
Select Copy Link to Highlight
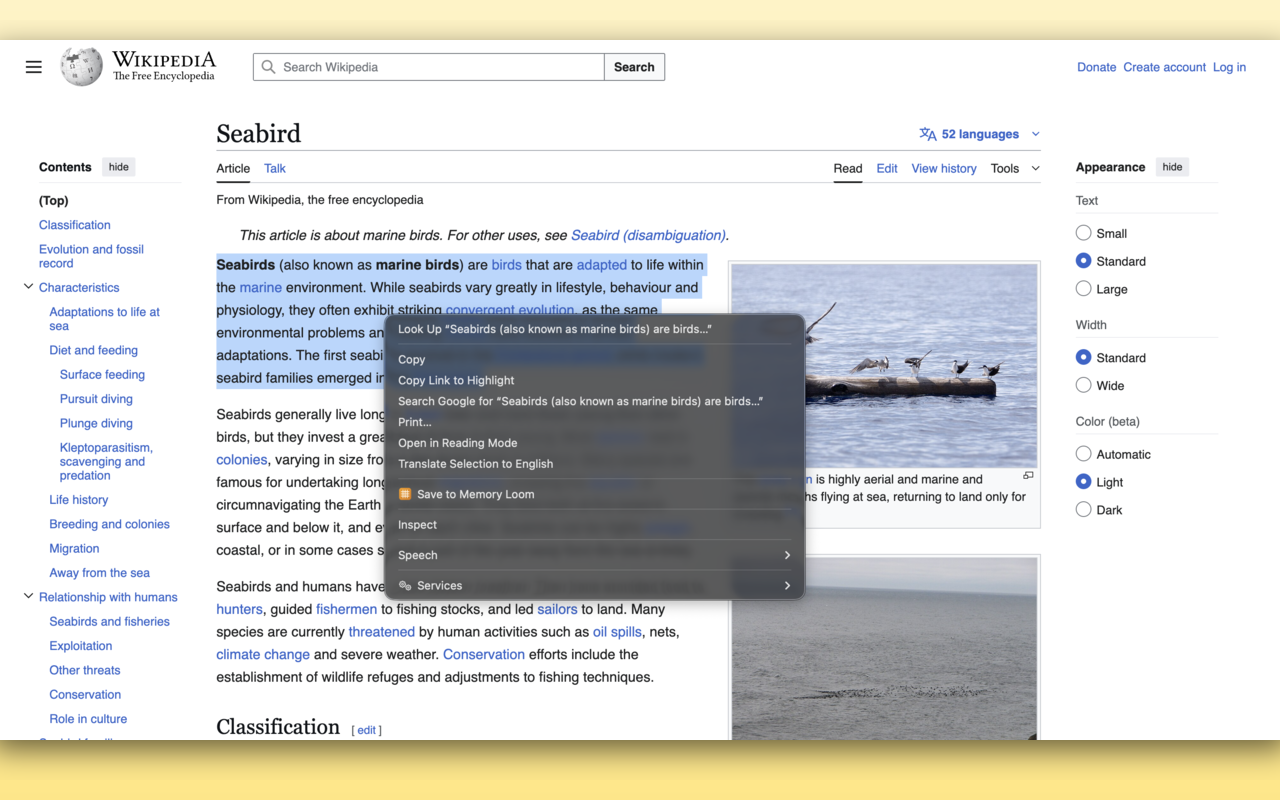pyautogui.click(x=595, y=380)
